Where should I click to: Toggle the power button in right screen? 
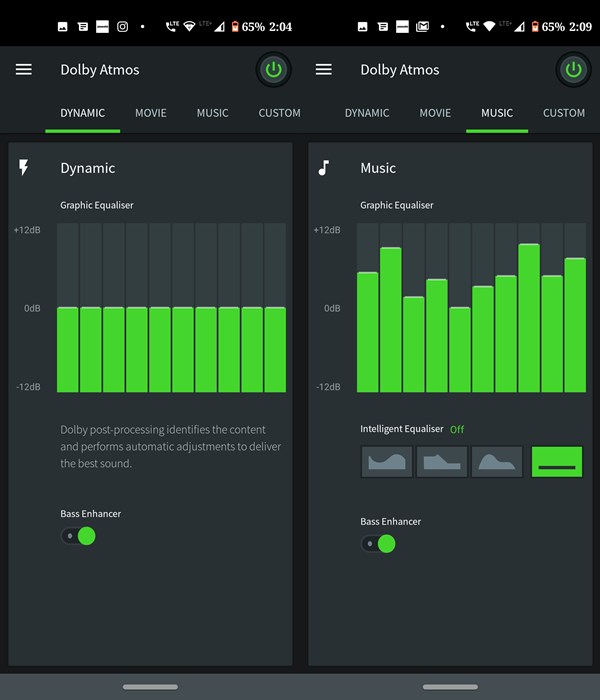[573, 70]
